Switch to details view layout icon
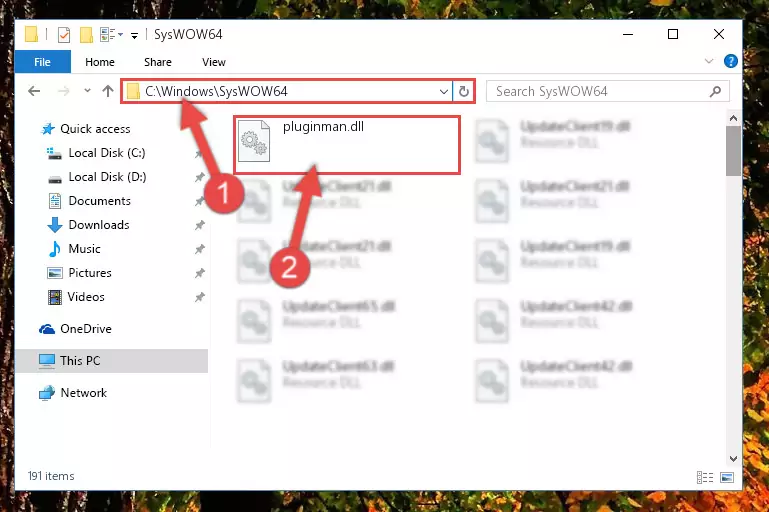 [705, 477]
